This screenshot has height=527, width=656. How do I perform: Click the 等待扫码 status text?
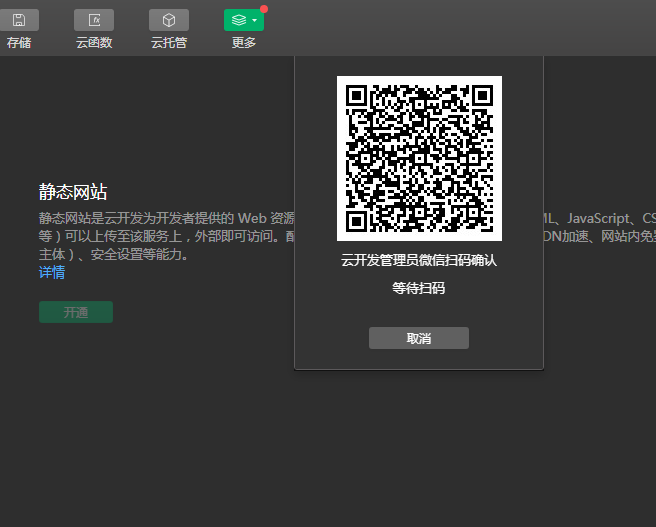point(419,288)
